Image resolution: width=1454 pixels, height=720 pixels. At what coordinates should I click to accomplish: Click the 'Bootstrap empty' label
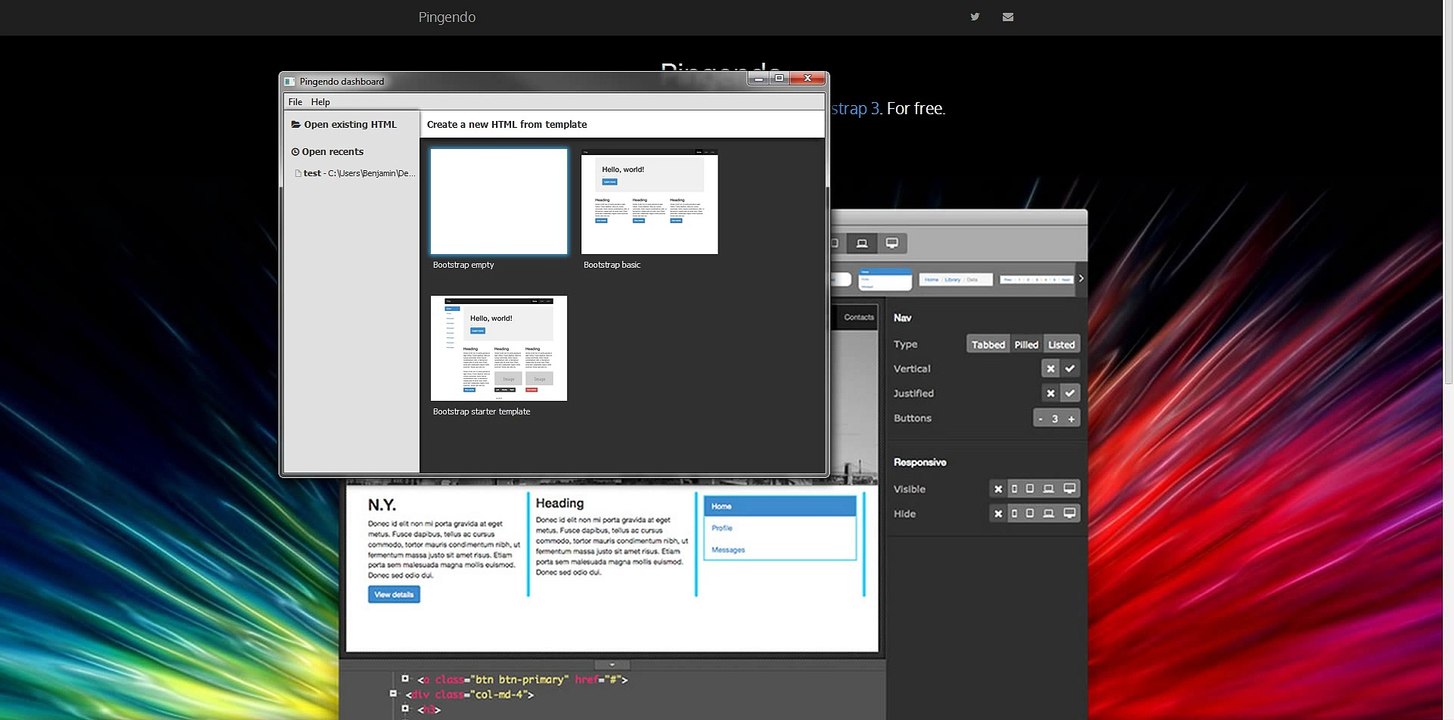(x=463, y=265)
